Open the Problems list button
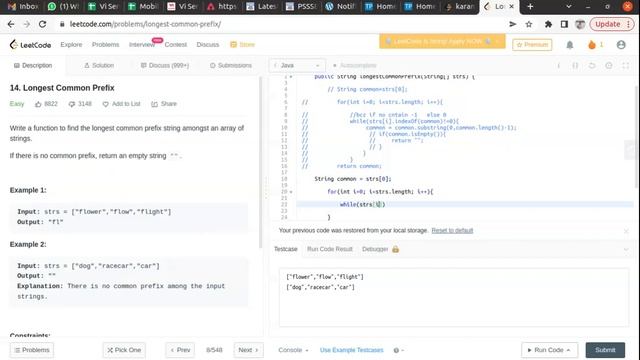 tap(32, 350)
